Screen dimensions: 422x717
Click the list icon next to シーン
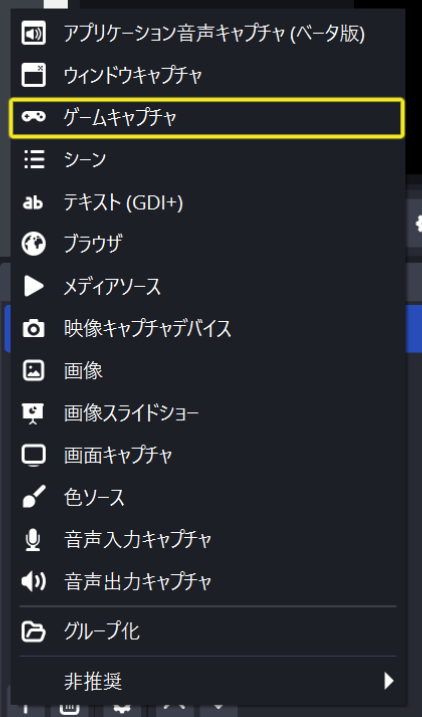[x=33, y=160]
